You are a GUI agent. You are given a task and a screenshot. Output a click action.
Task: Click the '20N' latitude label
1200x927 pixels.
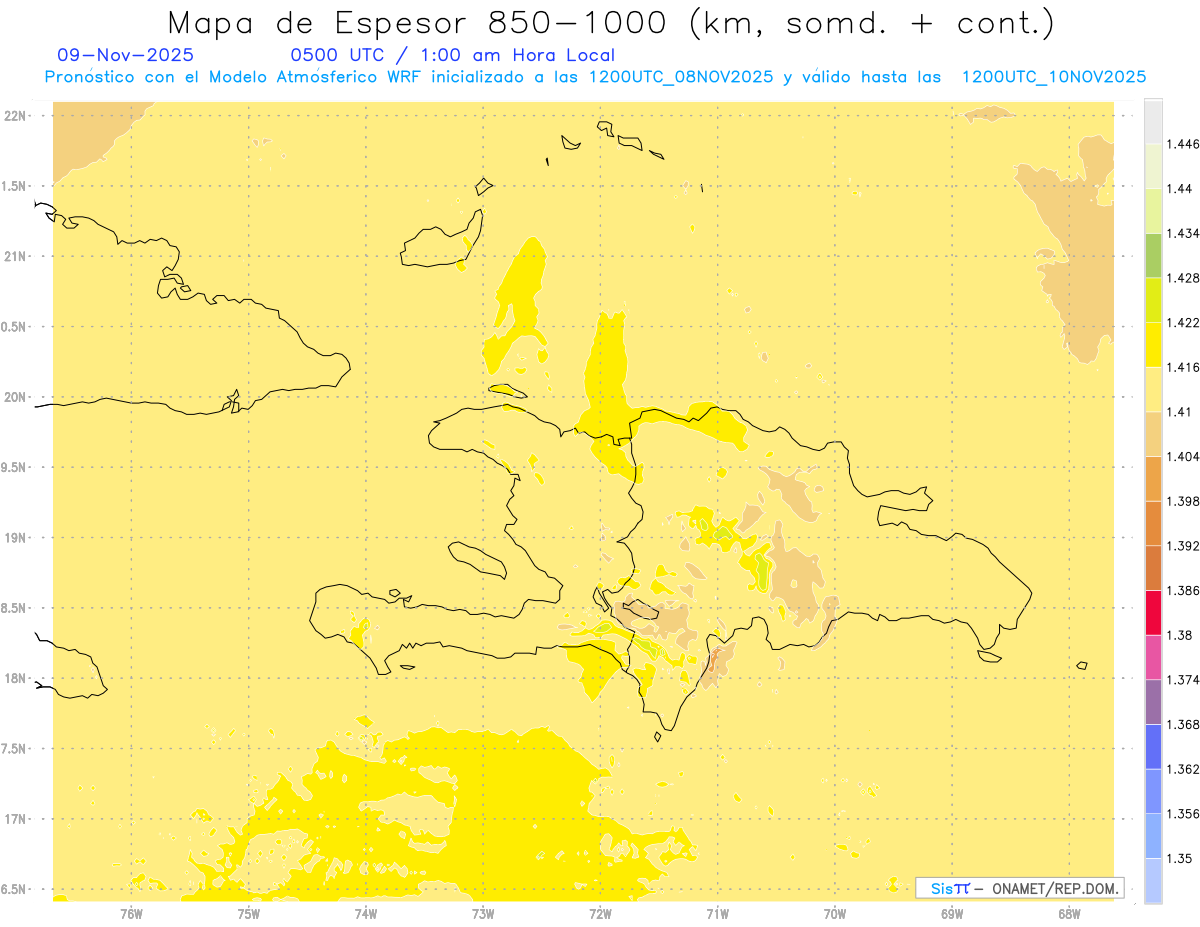click(14, 397)
